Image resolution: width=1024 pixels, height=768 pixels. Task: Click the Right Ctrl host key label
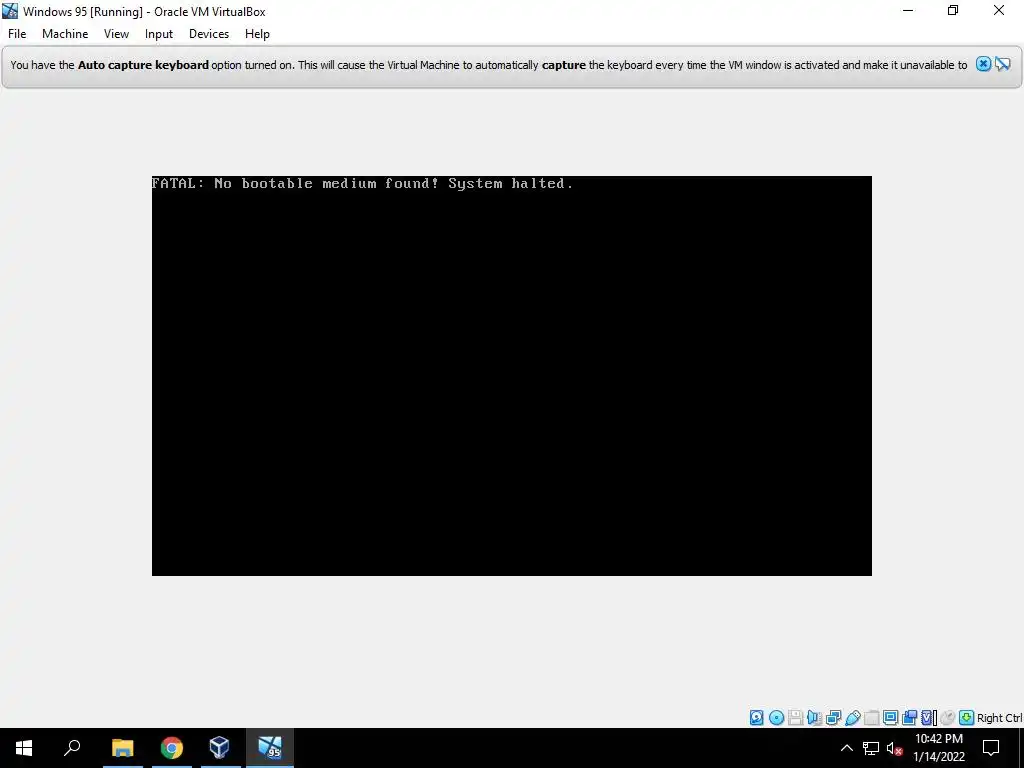click(999, 718)
